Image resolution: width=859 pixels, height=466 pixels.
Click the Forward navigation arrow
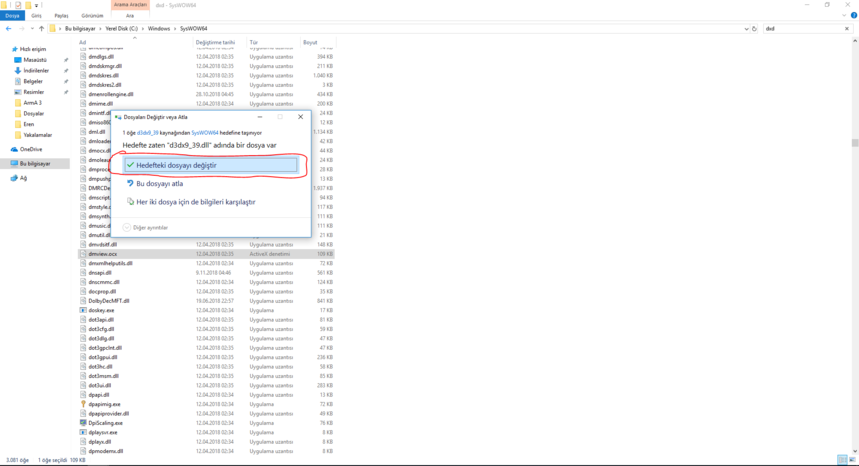click(21, 28)
